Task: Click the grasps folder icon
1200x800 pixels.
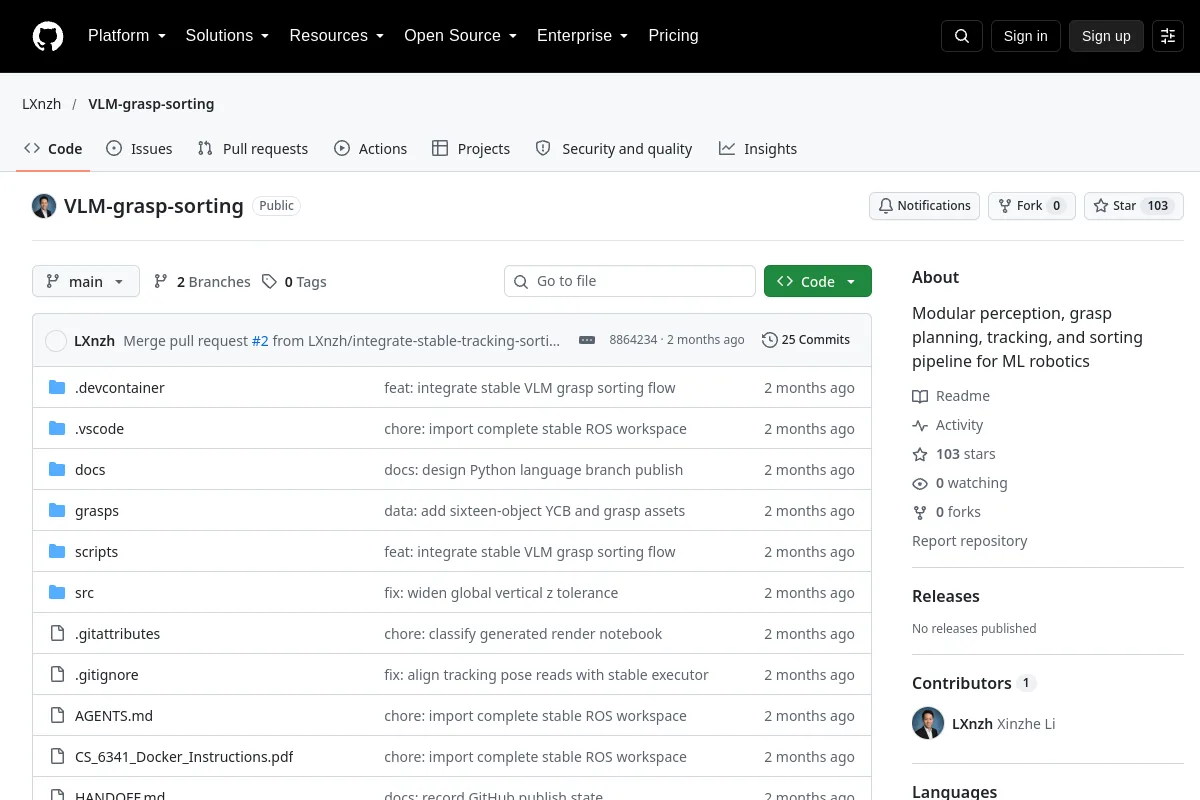Action: click(57, 511)
